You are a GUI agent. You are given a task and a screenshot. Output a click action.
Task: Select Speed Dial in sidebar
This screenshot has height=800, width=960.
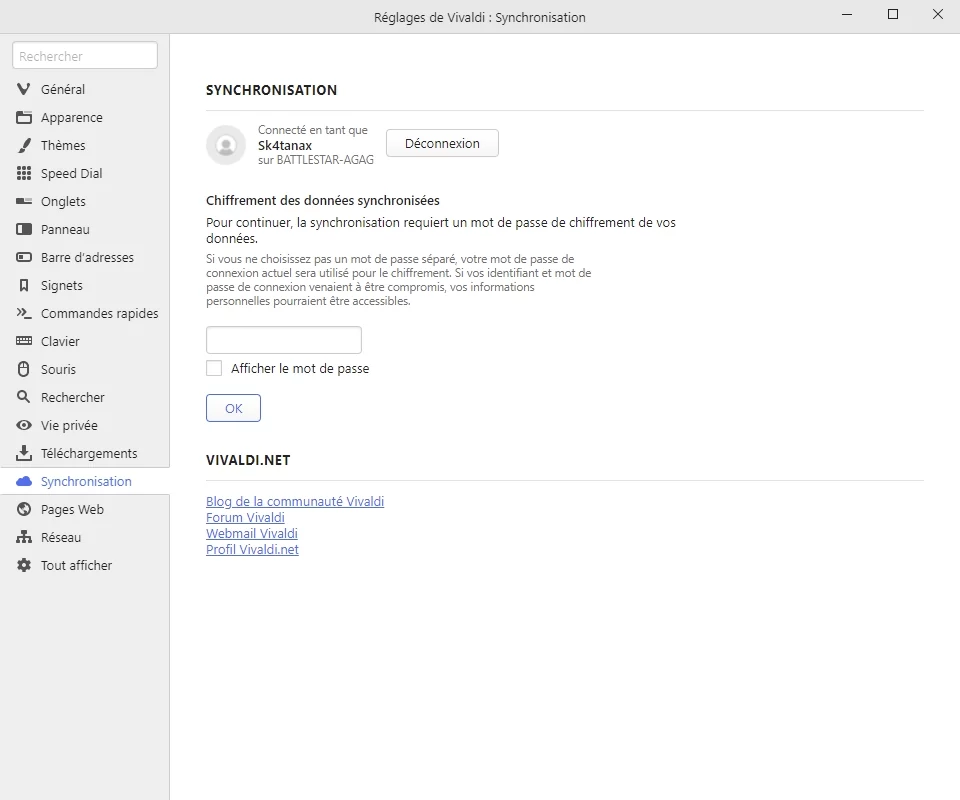click(84, 173)
